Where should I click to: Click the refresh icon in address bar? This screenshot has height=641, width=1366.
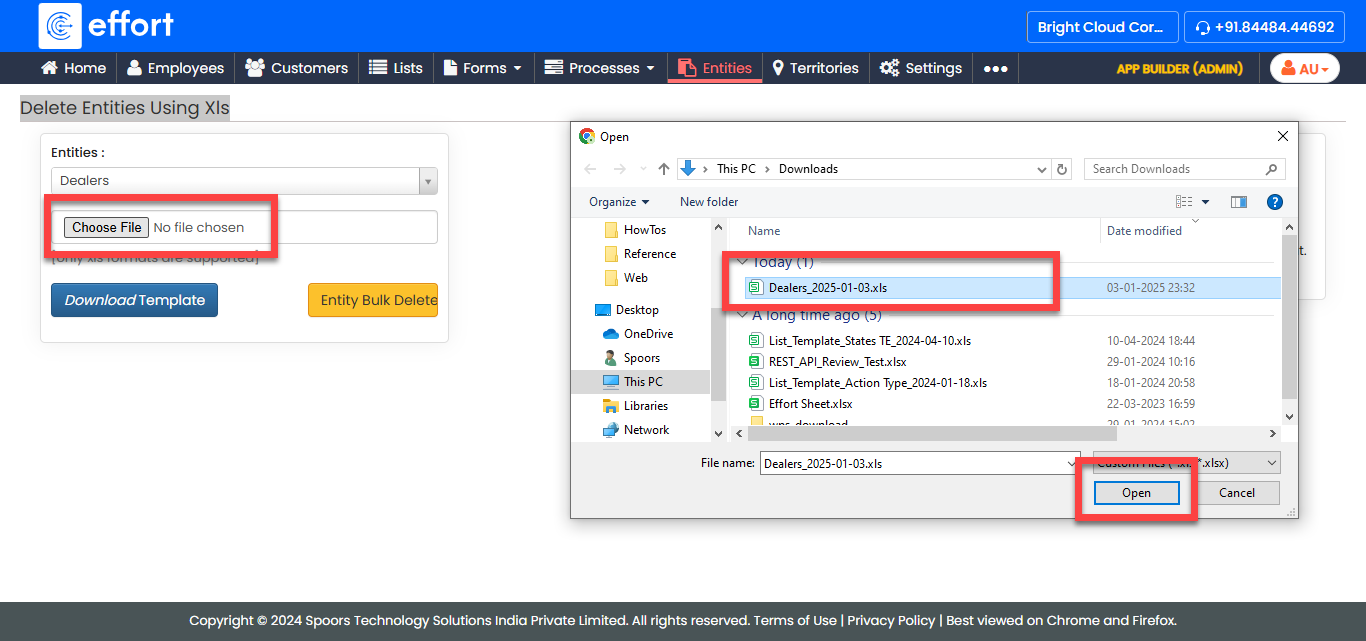coord(1062,169)
